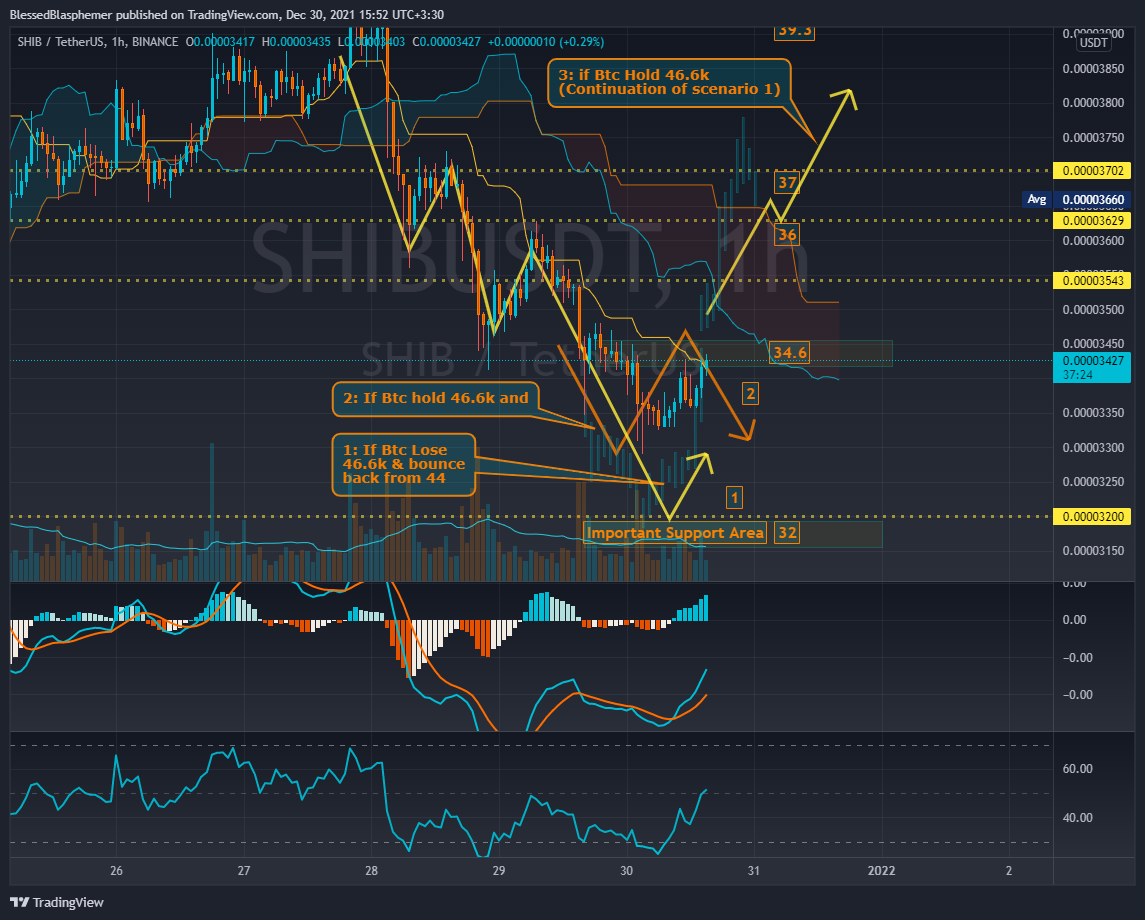
Task: Click the change value +0.00000010 (+0.29%)
Action: point(545,42)
